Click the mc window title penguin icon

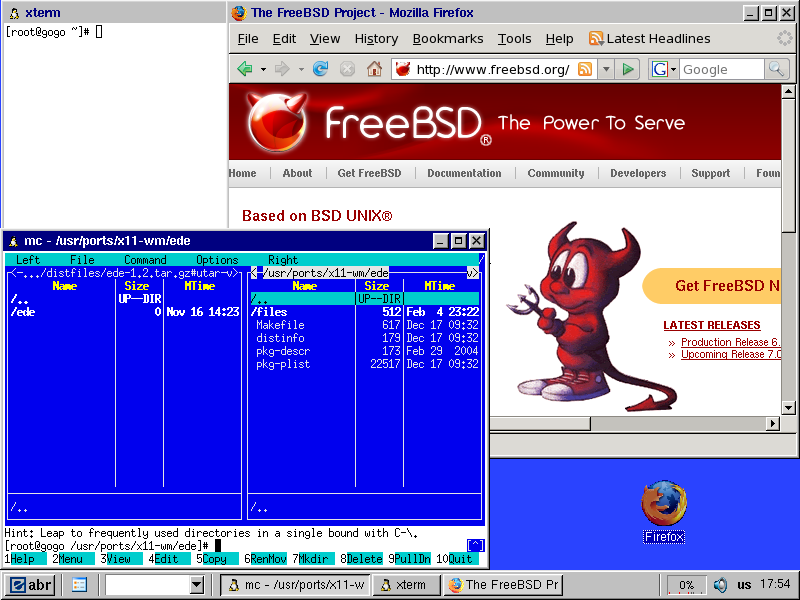(x=14, y=241)
